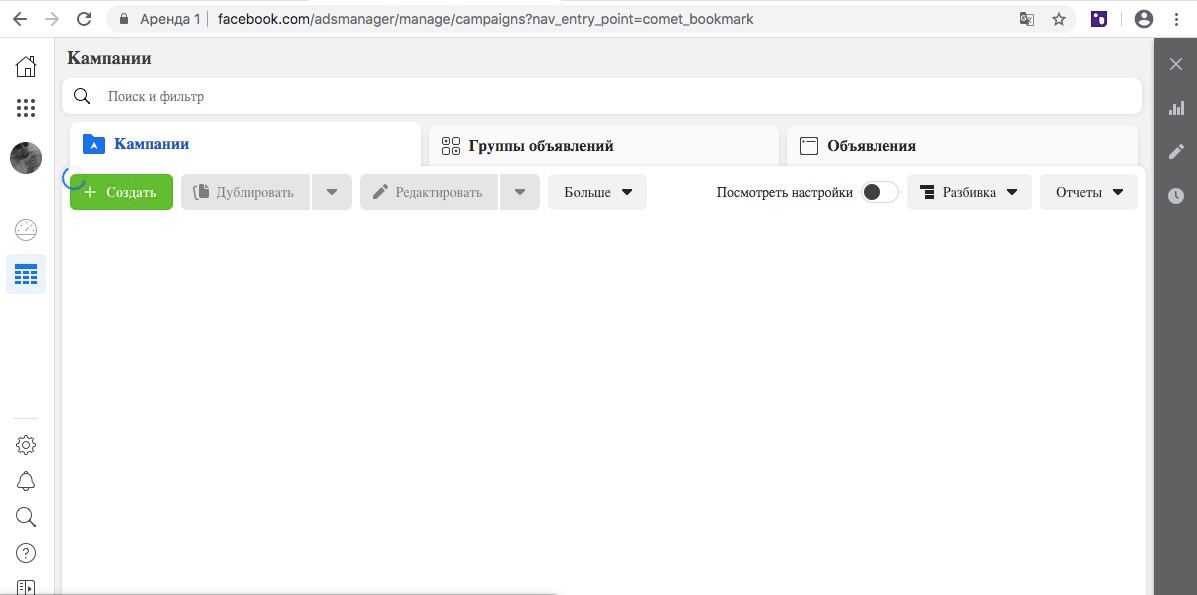Open the browser three-dot menu

pyautogui.click(x=1176, y=19)
